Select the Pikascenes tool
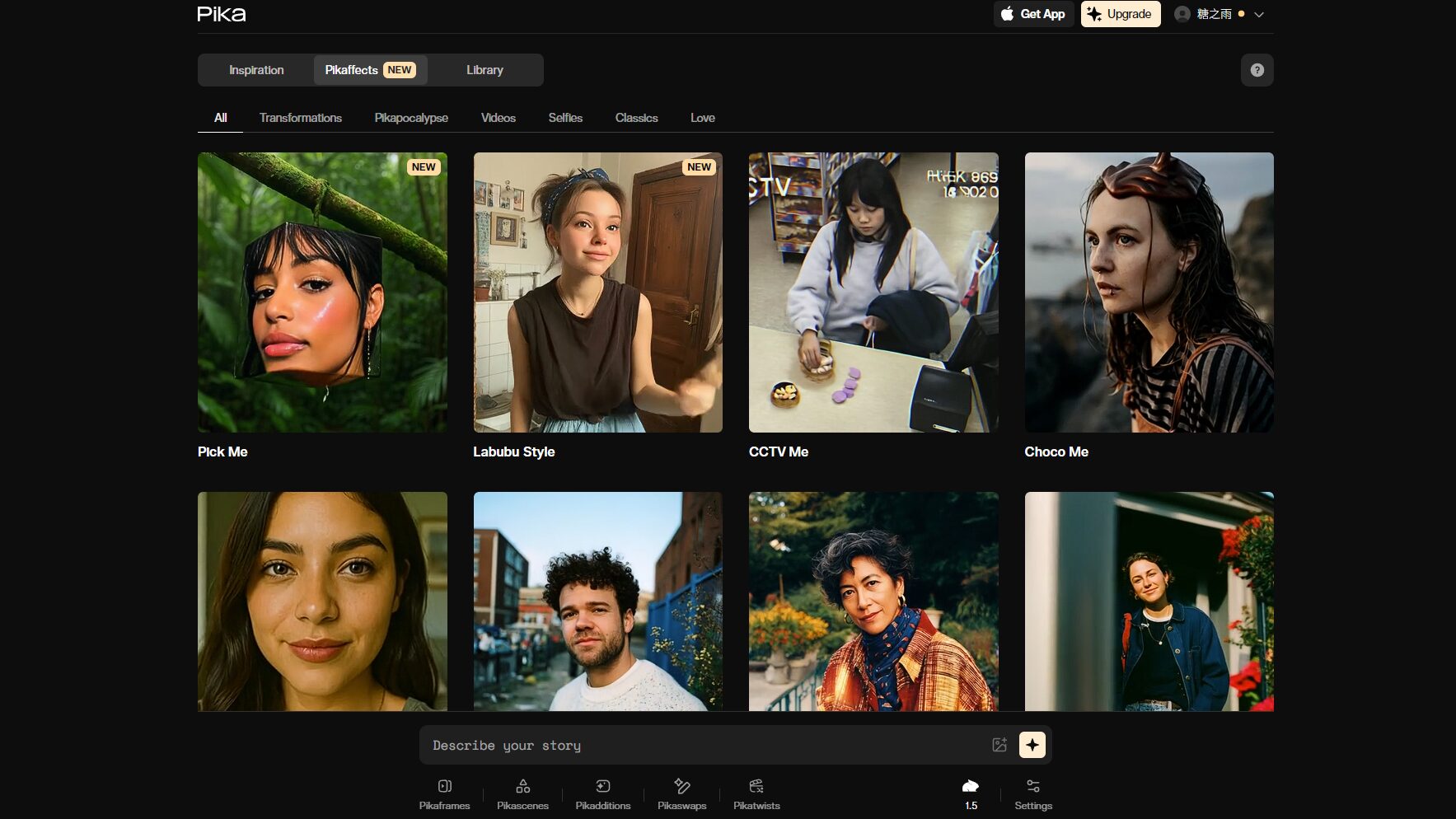The image size is (1456, 819). pyautogui.click(x=522, y=793)
